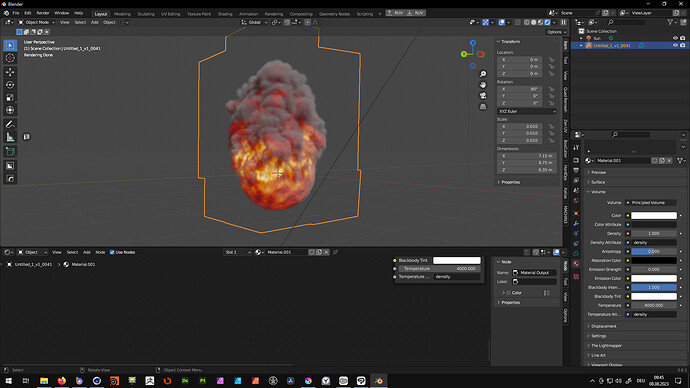Activate the Rotate tool
This screenshot has height=388, width=690.
10,85
